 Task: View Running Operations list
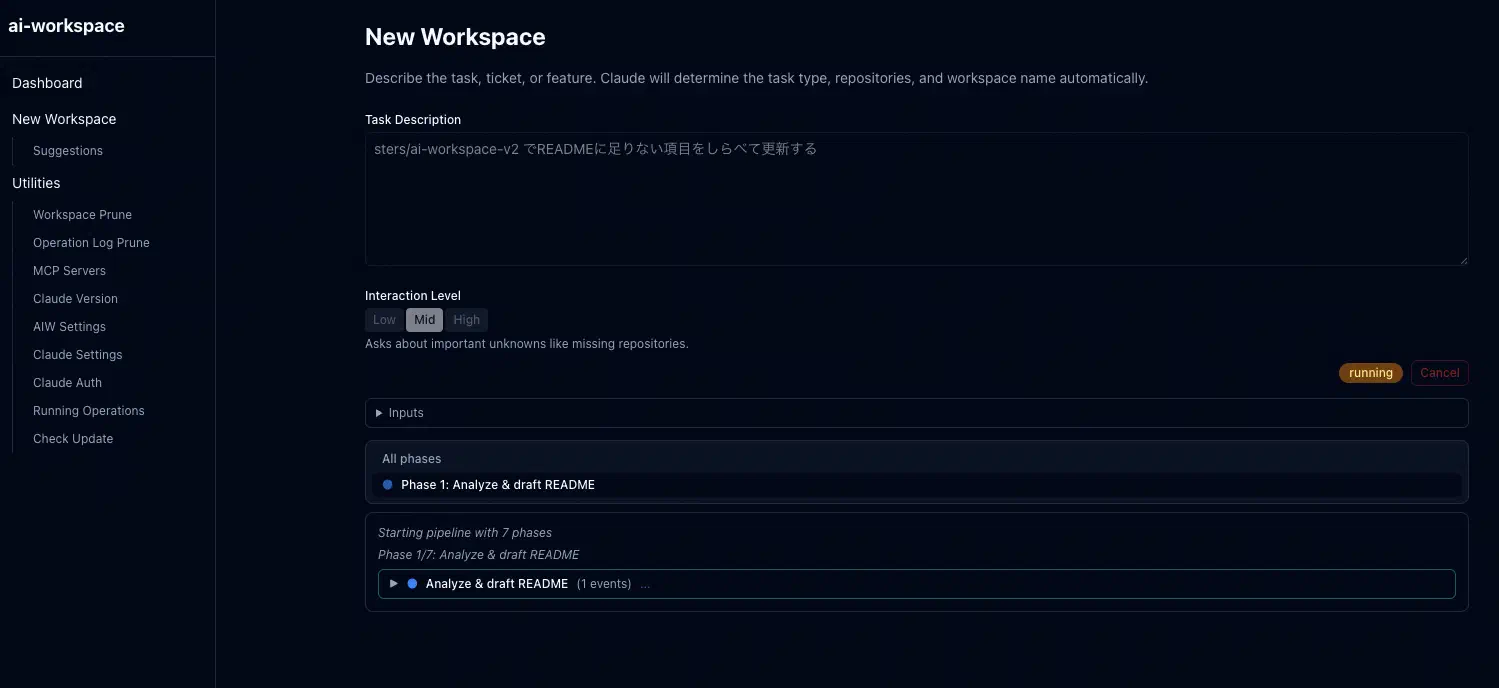click(x=88, y=411)
